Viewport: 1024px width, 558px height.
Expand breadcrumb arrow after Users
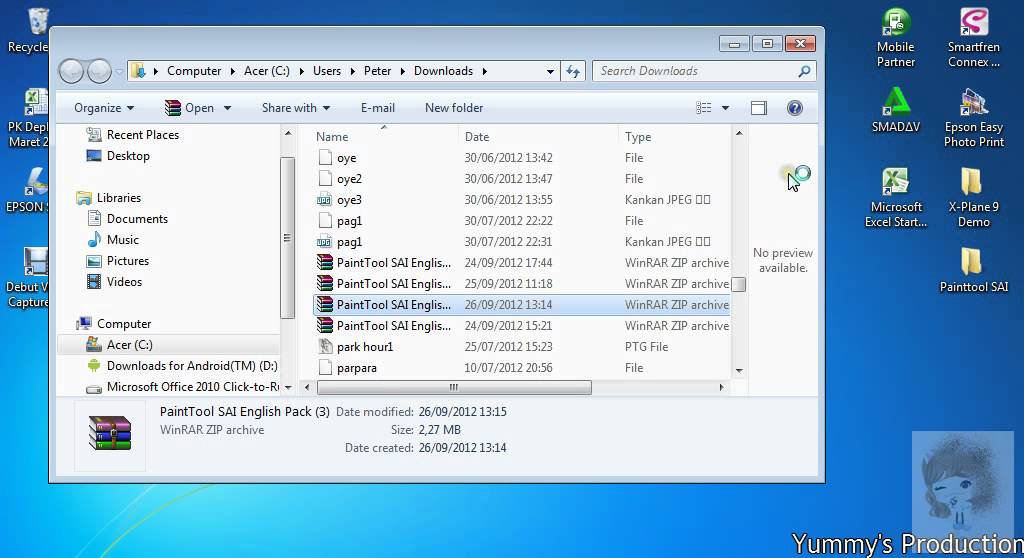pyautogui.click(x=353, y=71)
